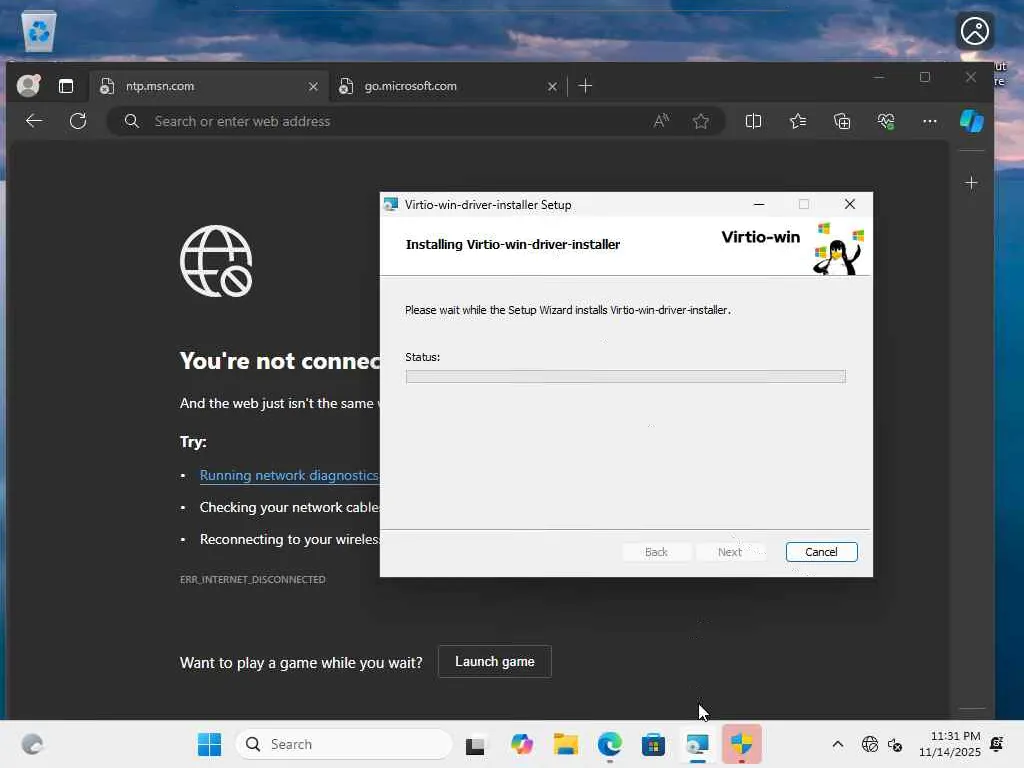Minimize the Virtio-win installer Setup window
Viewport: 1024px width, 768px height.
pyautogui.click(x=759, y=204)
